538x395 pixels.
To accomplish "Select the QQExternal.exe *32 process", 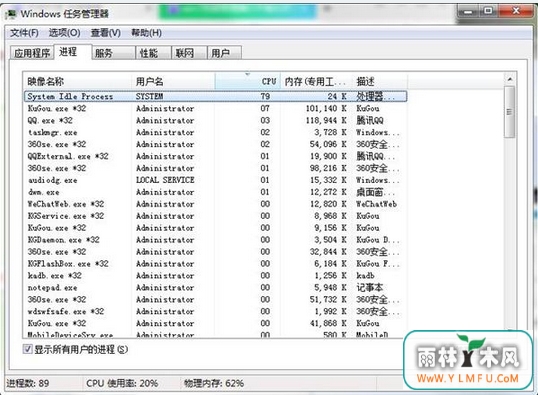I will [x=215, y=156].
